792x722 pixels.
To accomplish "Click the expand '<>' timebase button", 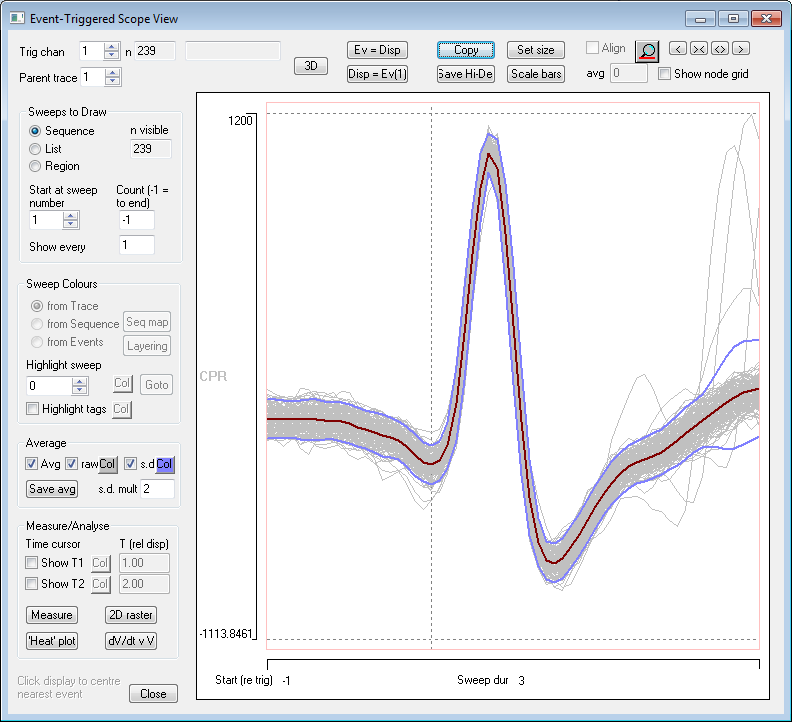I will (x=720, y=48).
